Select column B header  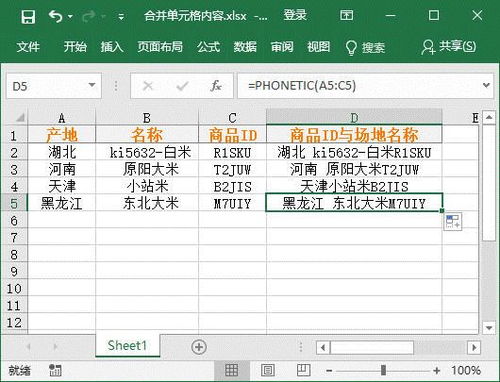(147, 118)
